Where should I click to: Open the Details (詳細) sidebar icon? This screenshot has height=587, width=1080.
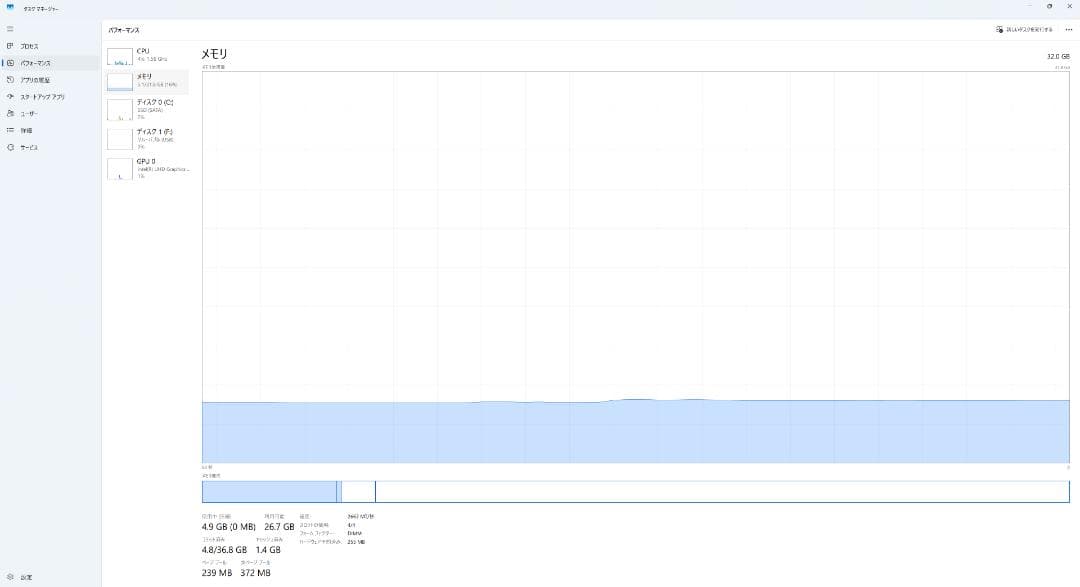[x=10, y=130]
